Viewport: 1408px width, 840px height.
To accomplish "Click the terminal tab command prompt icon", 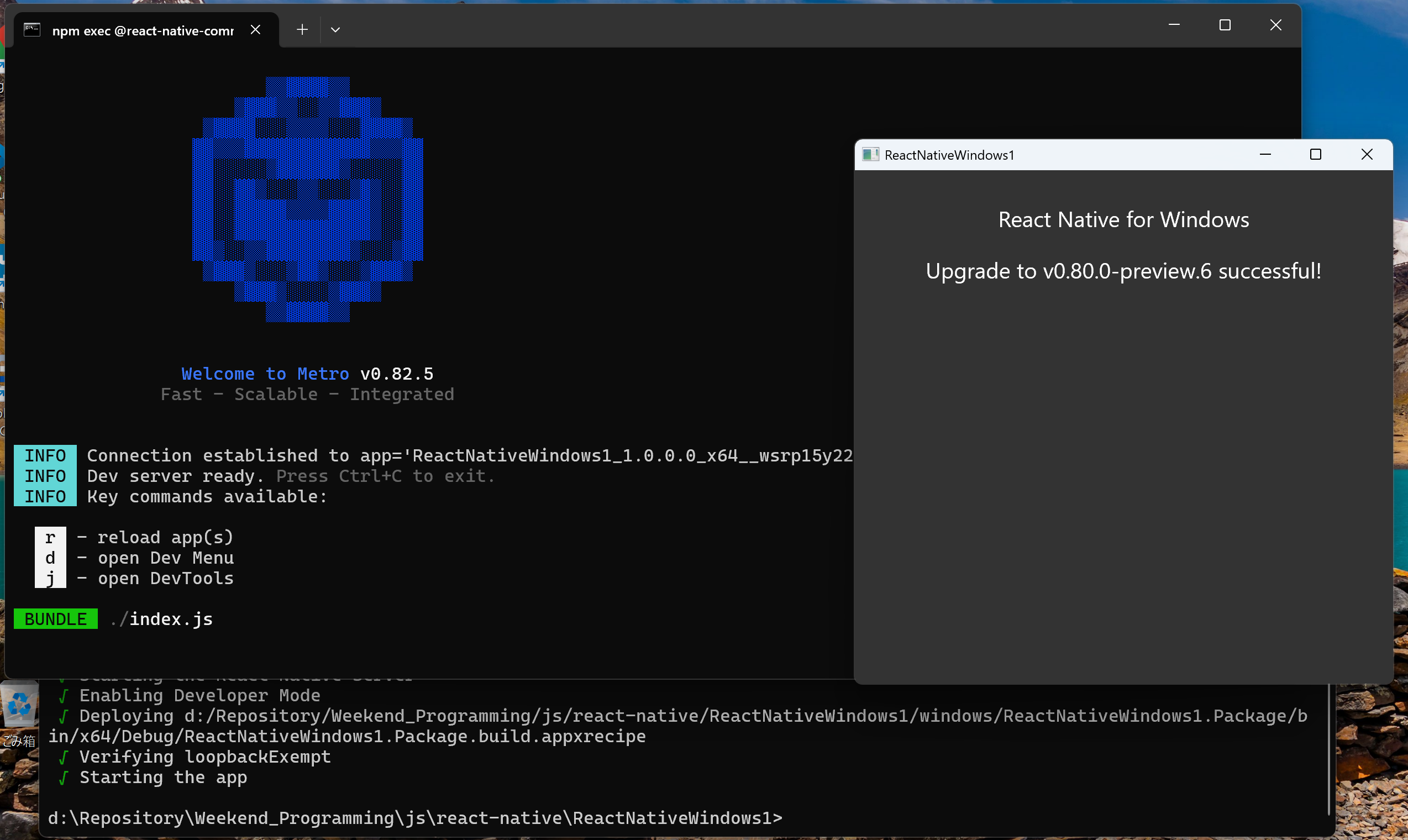I will click(x=31, y=30).
